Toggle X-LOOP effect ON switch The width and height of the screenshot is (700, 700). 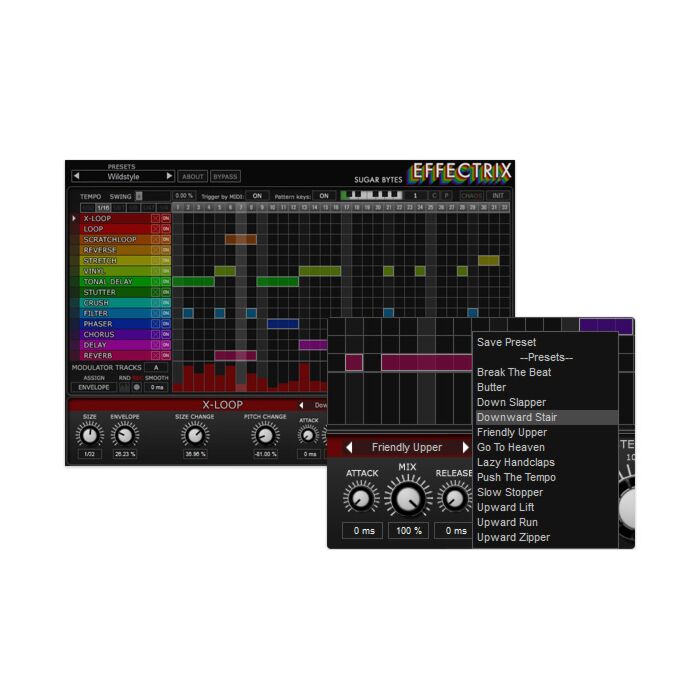coord(166,218)
